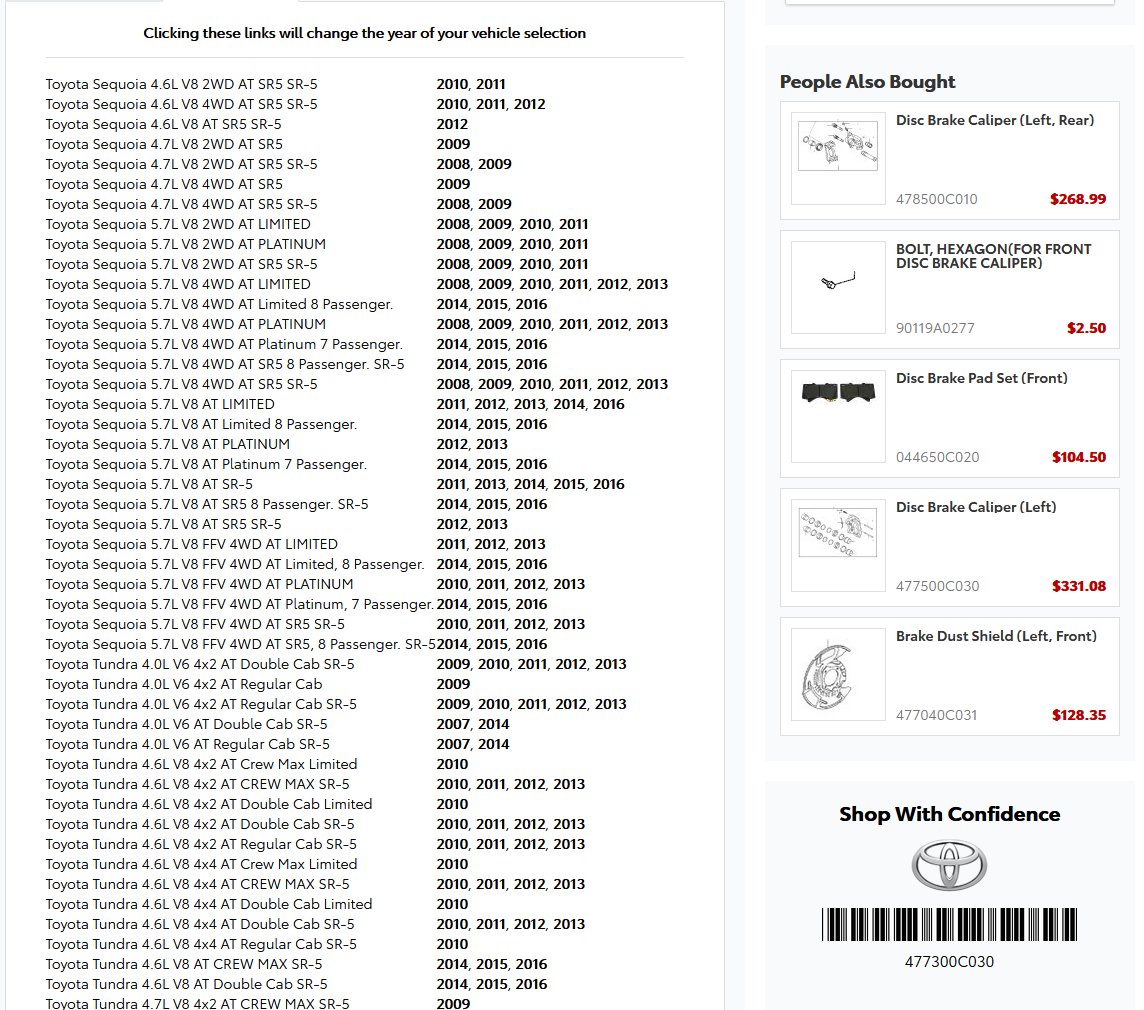Select year 2012 for Tundra 4.6L 4x2 CREW MAX SR-5

point(529,785)
